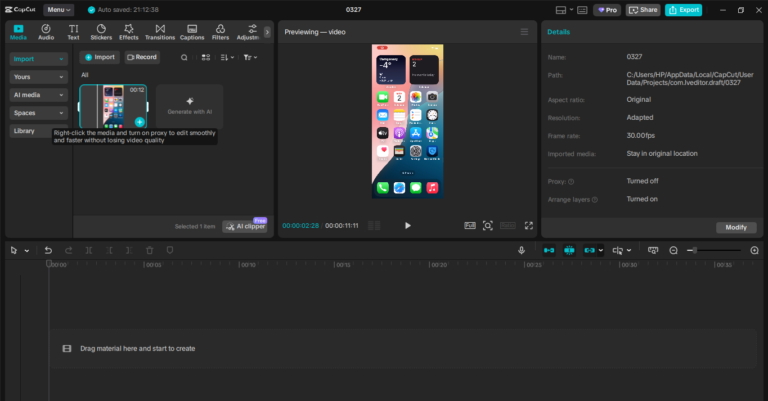Click the Proxy help icon

tap(571, 182)
